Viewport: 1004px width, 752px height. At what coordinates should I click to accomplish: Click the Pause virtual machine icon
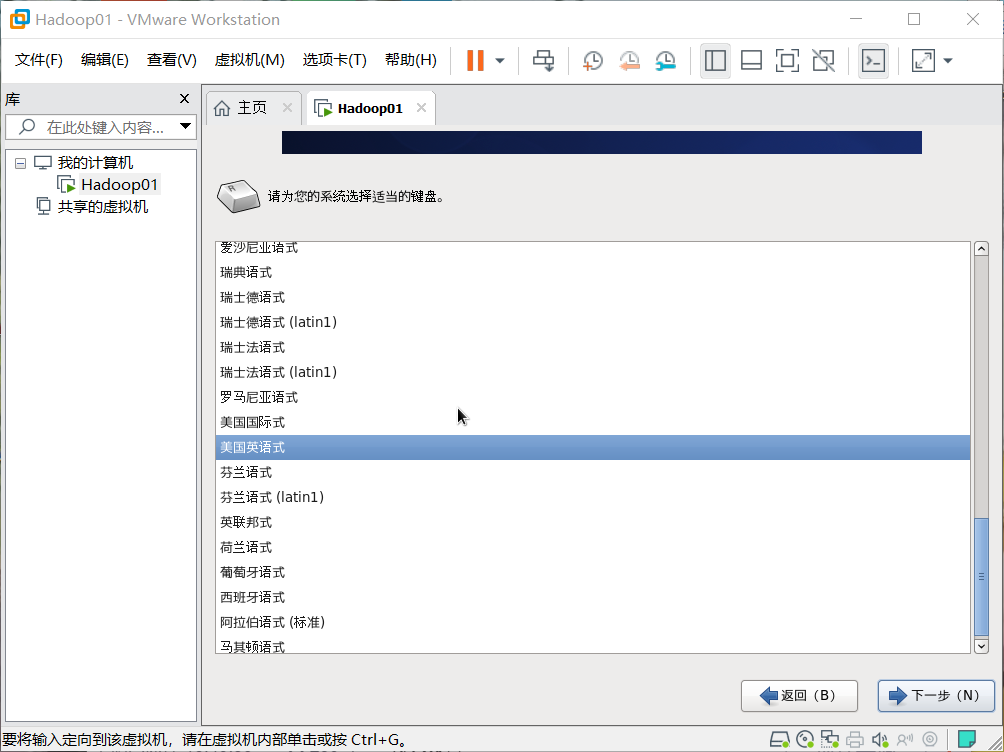pos(475,61)
